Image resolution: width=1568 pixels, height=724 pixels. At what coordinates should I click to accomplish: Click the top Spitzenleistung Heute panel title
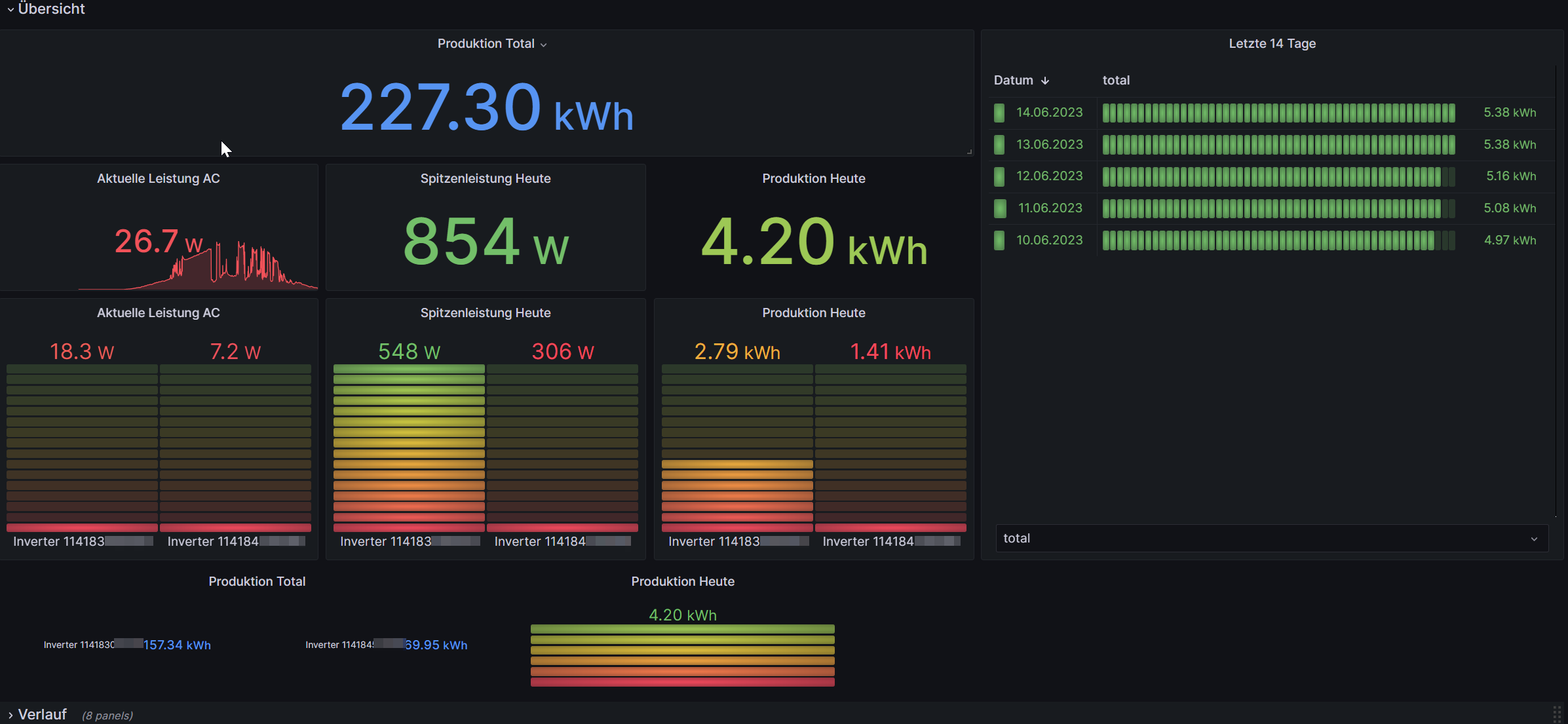tap(485, 179)
